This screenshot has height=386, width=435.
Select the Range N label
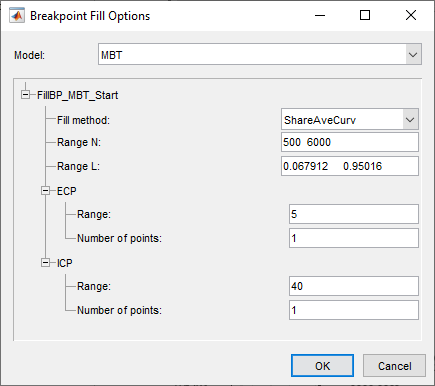click(x=79, y=142)
